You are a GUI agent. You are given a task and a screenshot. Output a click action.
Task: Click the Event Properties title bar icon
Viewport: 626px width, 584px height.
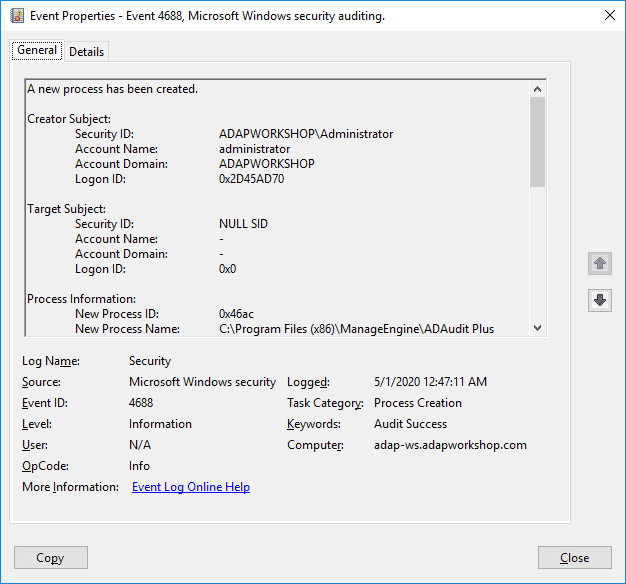[17, 16]
